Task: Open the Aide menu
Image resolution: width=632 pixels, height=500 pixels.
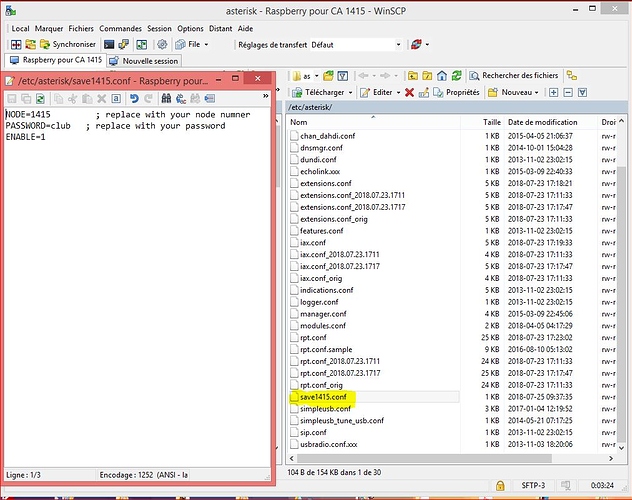Action: coord(245,29)
